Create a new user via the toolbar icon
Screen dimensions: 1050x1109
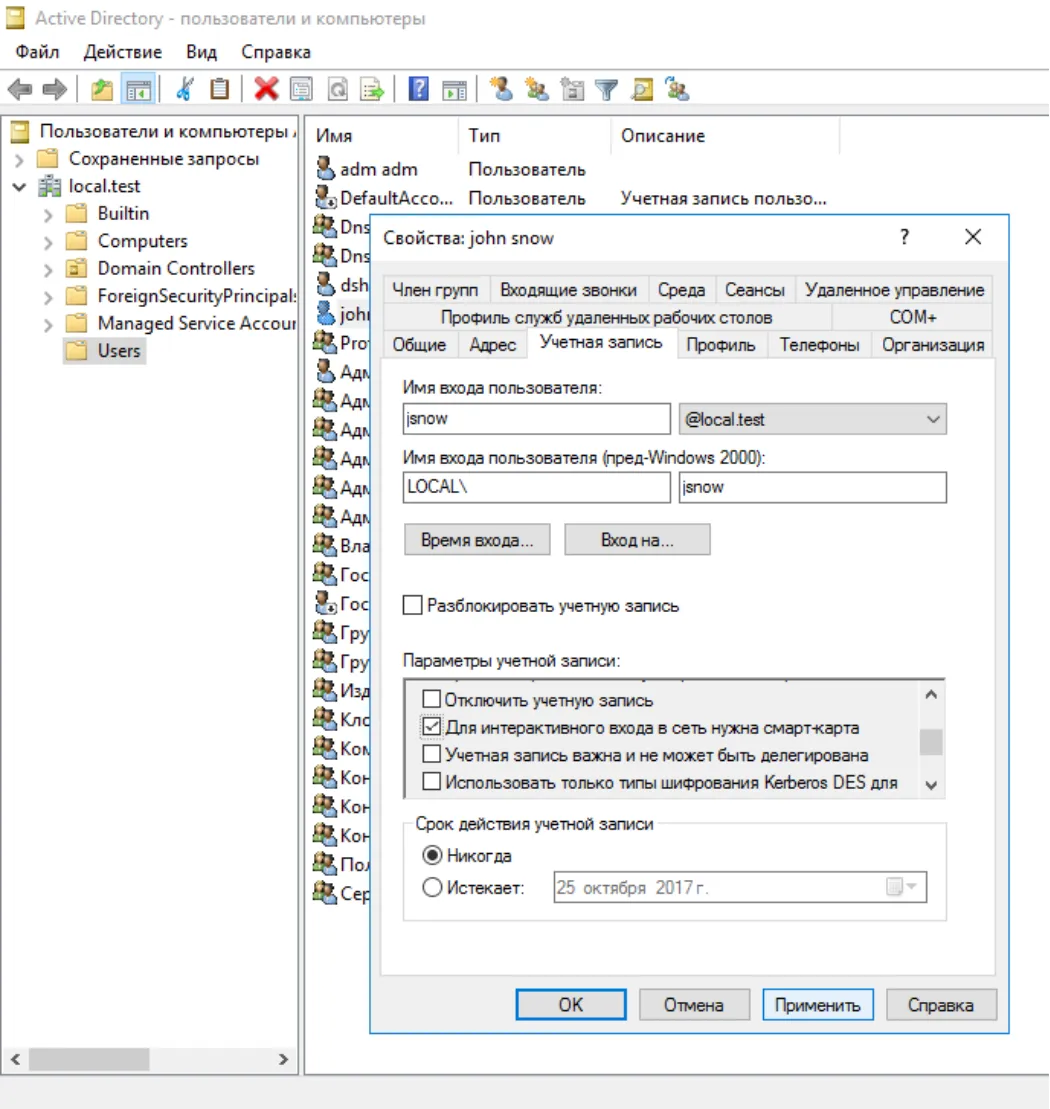(501, 90)
